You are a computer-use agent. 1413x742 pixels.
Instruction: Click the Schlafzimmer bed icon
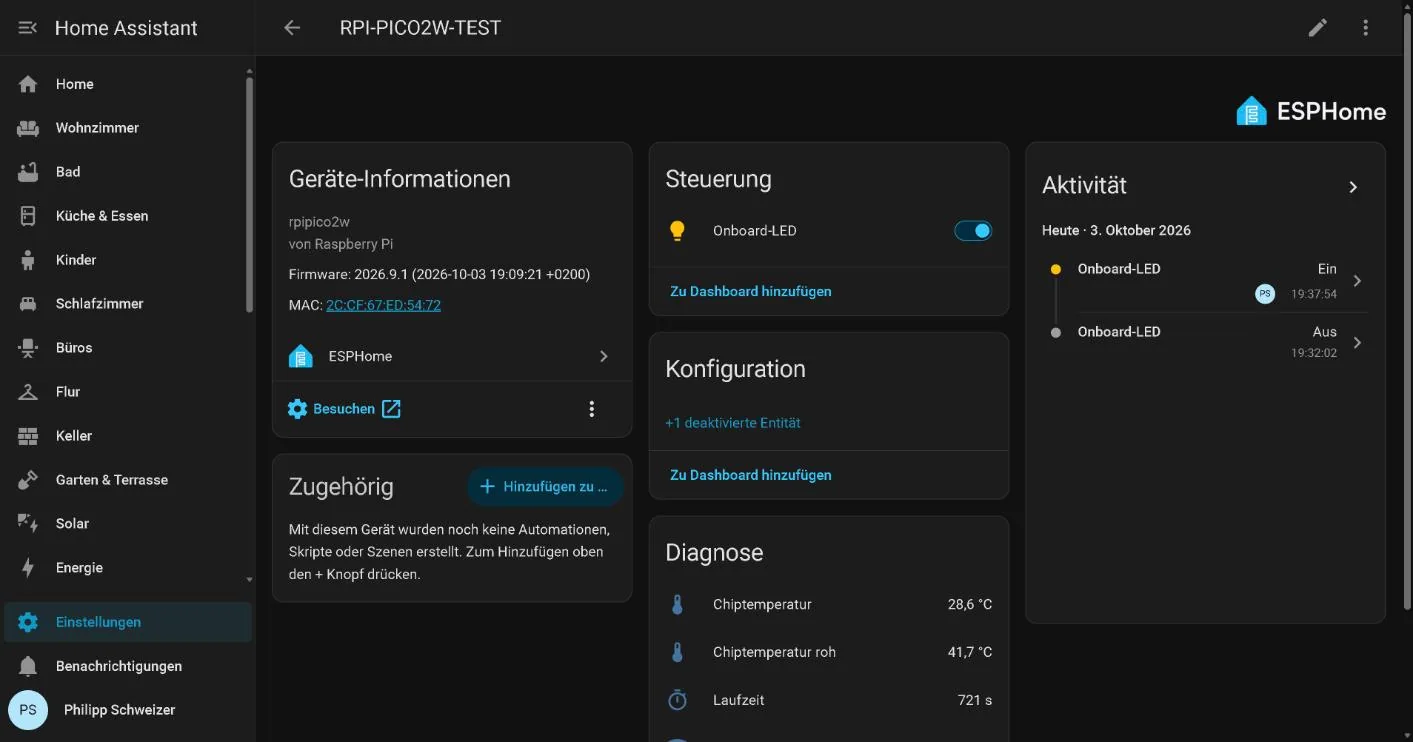pos(28,304)
